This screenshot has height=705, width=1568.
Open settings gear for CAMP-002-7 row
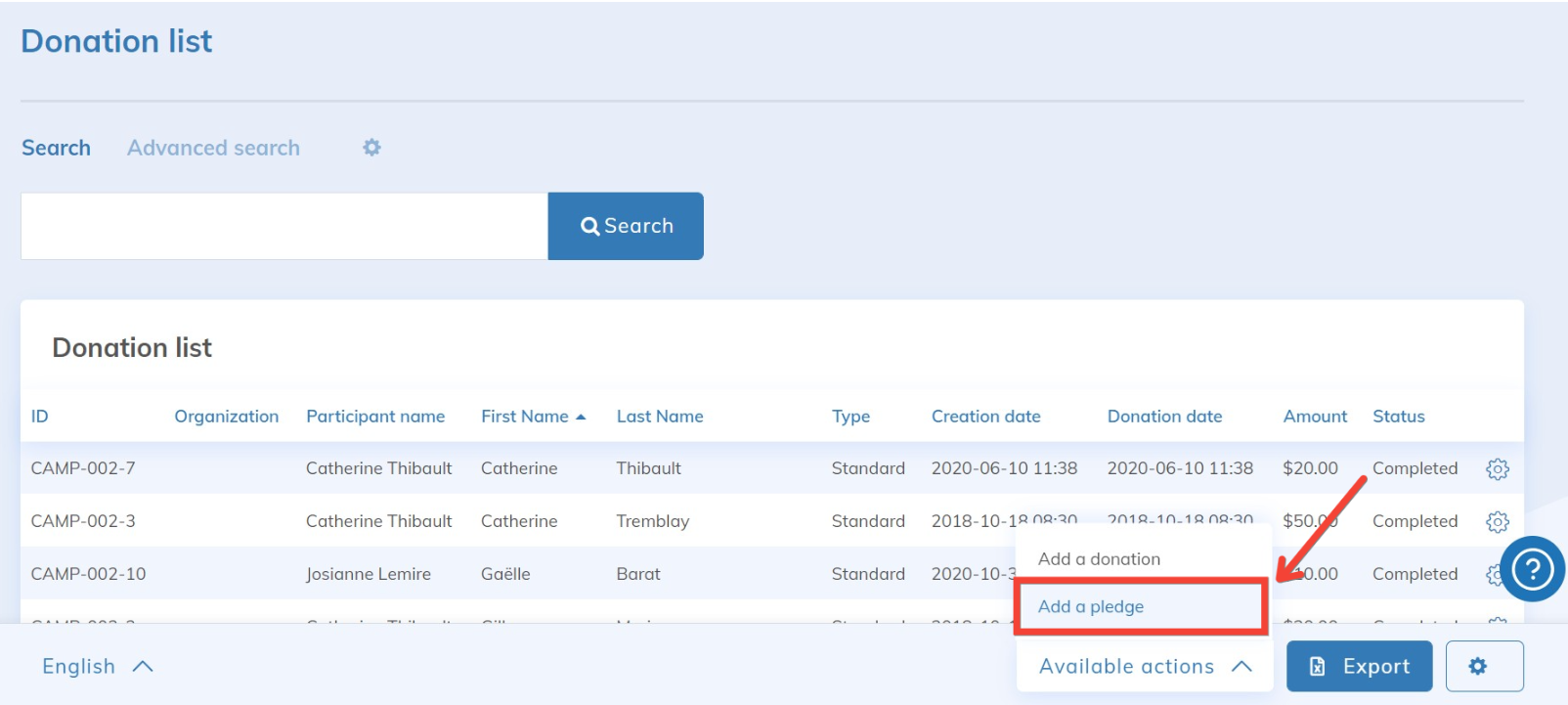coord(1497,469)
